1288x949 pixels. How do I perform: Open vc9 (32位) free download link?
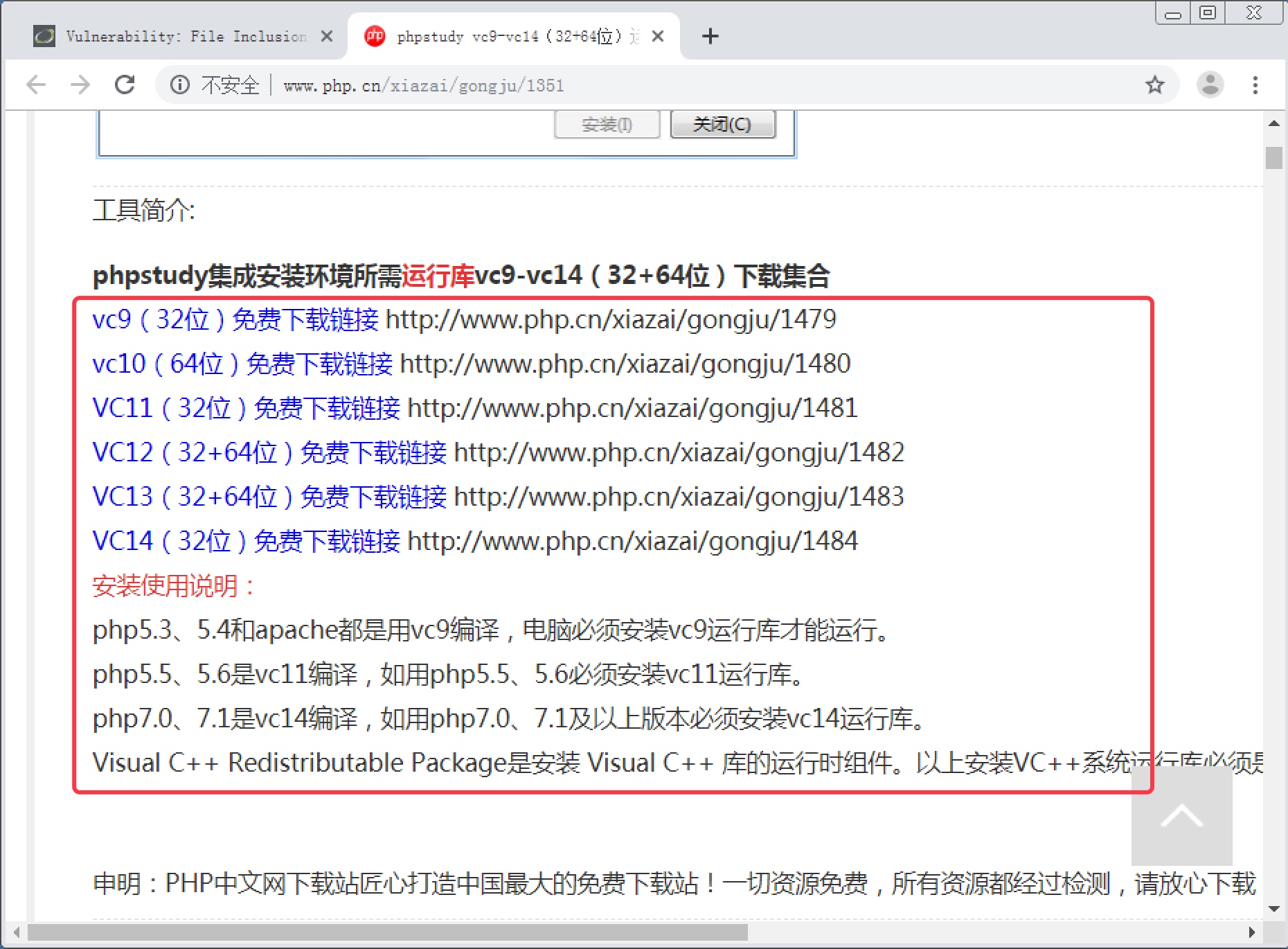pyautogui.click(x=235, y=319)
